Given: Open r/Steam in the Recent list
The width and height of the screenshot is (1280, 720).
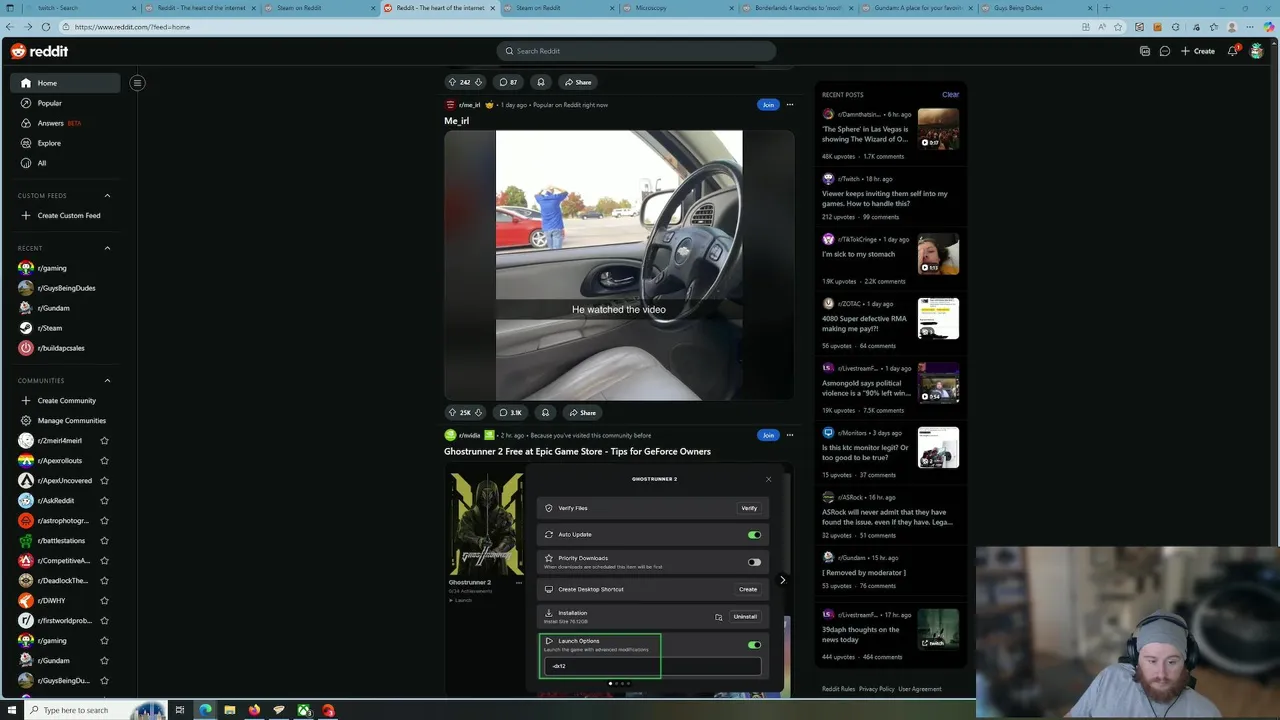Looking at the screenshot, I should [65, 328].
